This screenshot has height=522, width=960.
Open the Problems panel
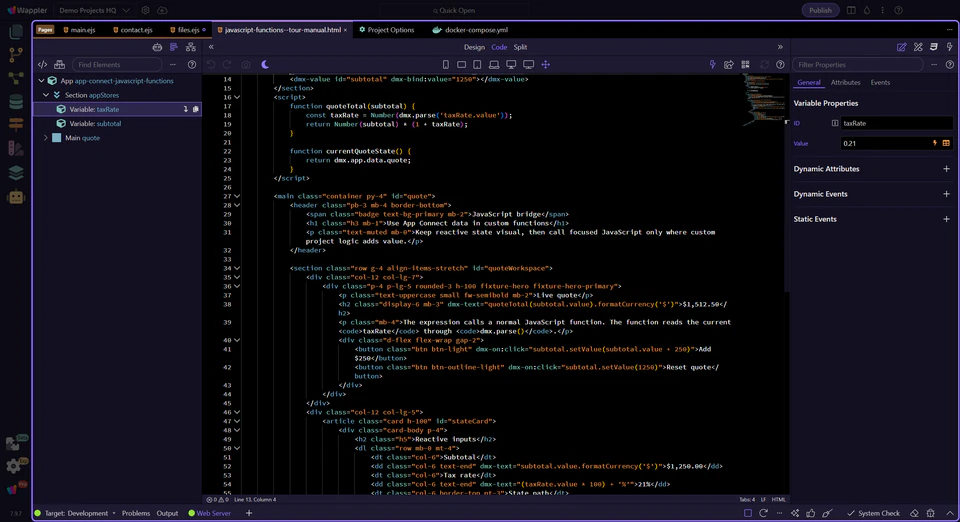tap(136, 513)
